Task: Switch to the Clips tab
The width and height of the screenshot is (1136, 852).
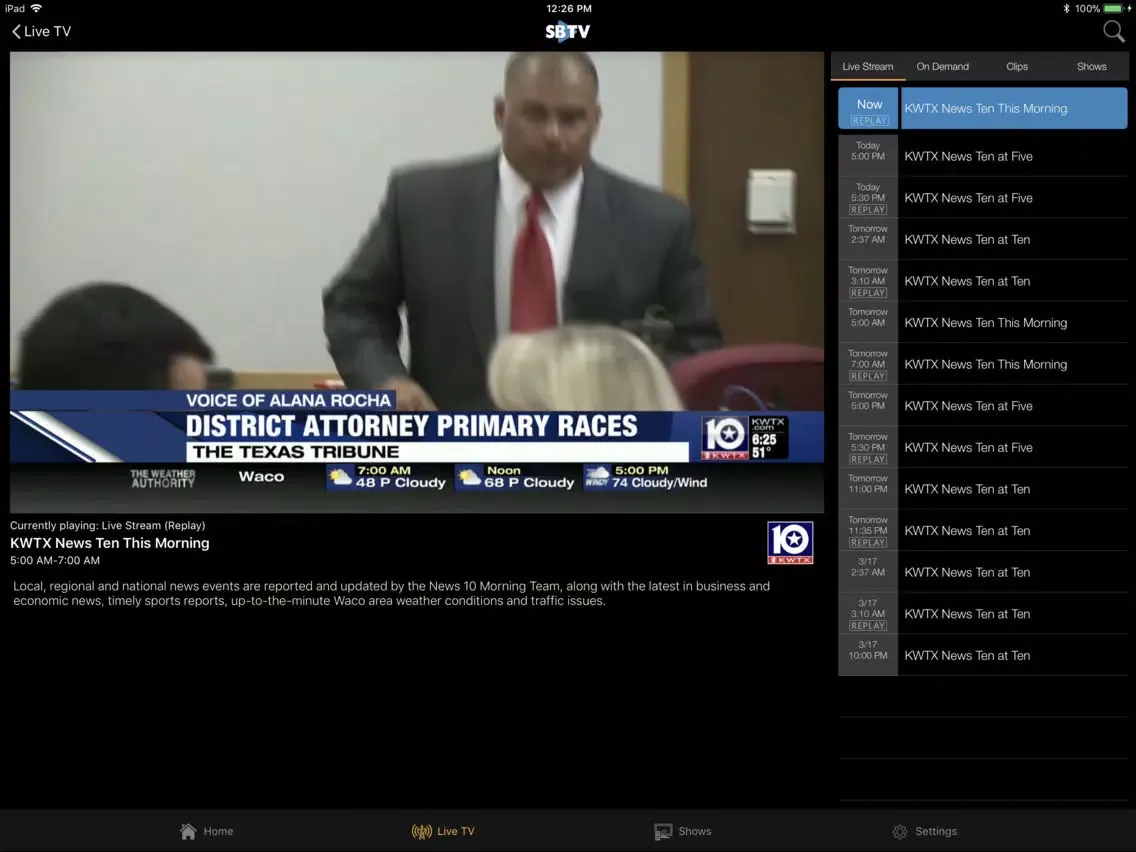Action: [x=1017, y=67]
